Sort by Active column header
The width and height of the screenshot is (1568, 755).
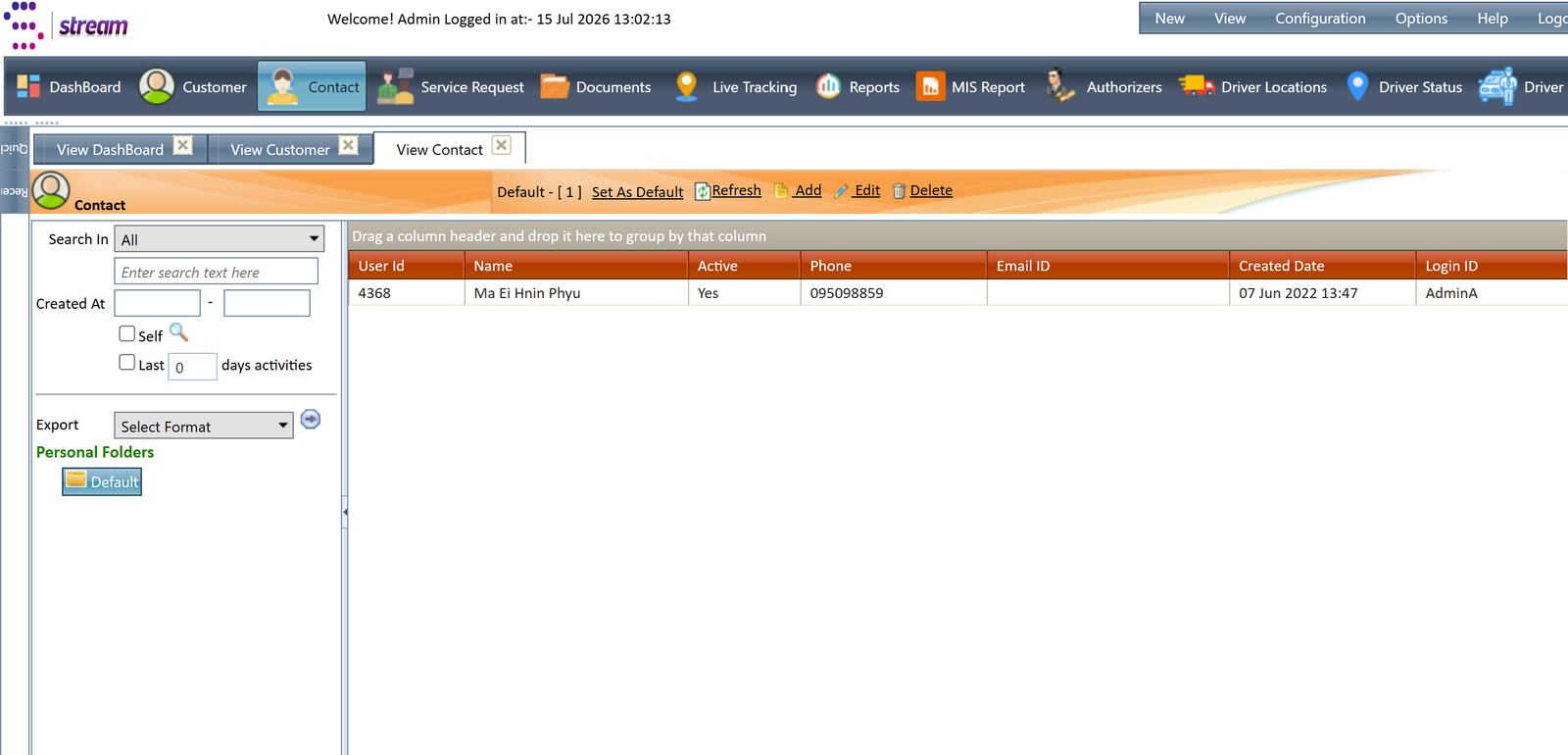(x=744, y=266)
